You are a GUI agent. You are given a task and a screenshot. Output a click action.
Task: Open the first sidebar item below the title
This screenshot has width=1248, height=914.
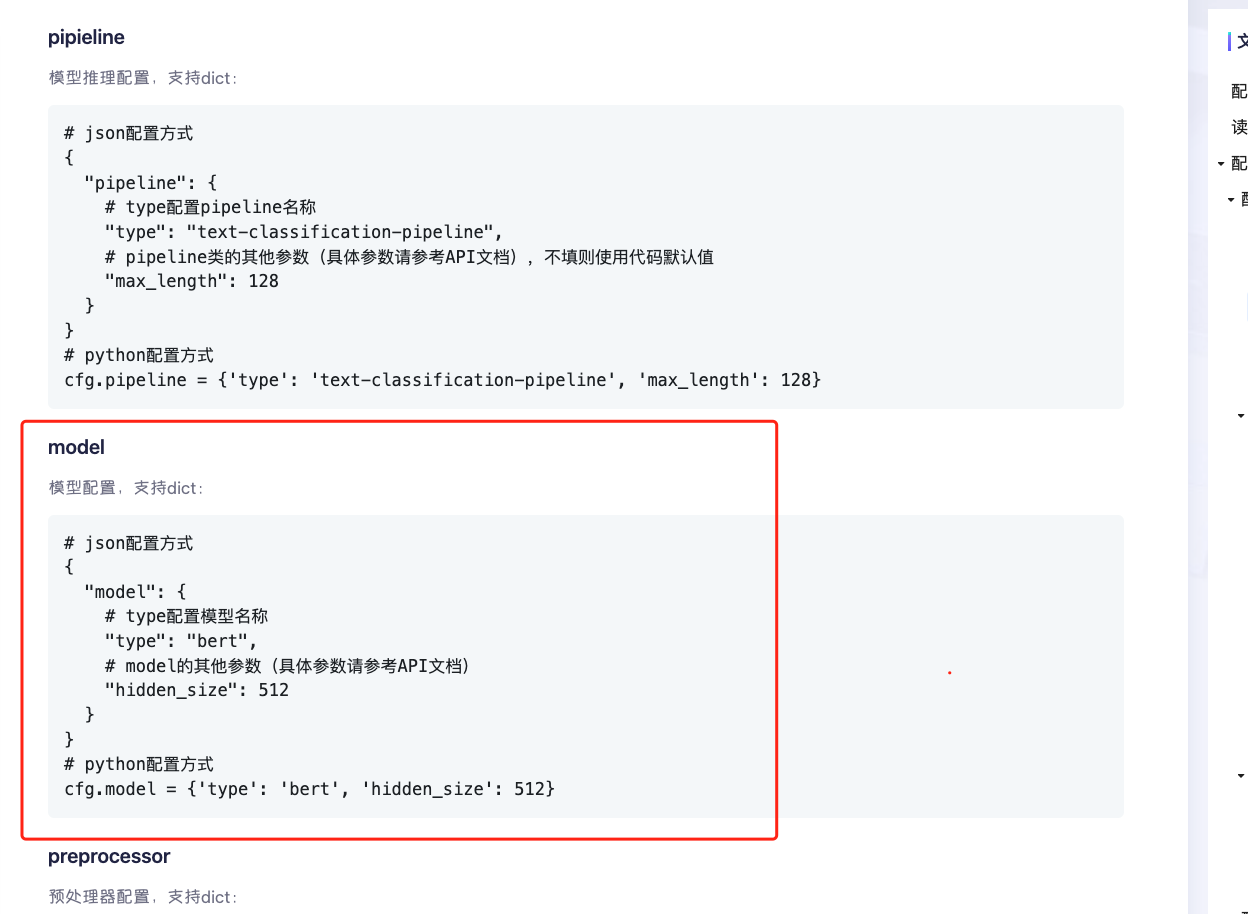(x=1239, y=92)
